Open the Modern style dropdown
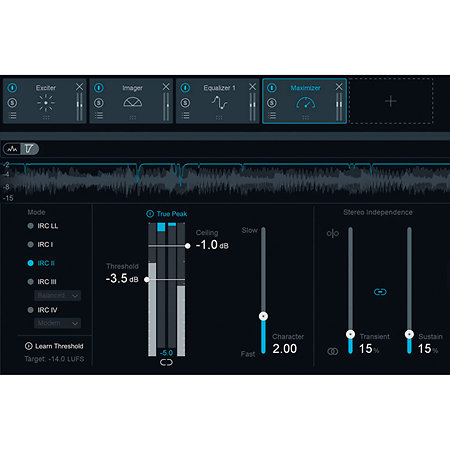 click(x=57, y=323)
